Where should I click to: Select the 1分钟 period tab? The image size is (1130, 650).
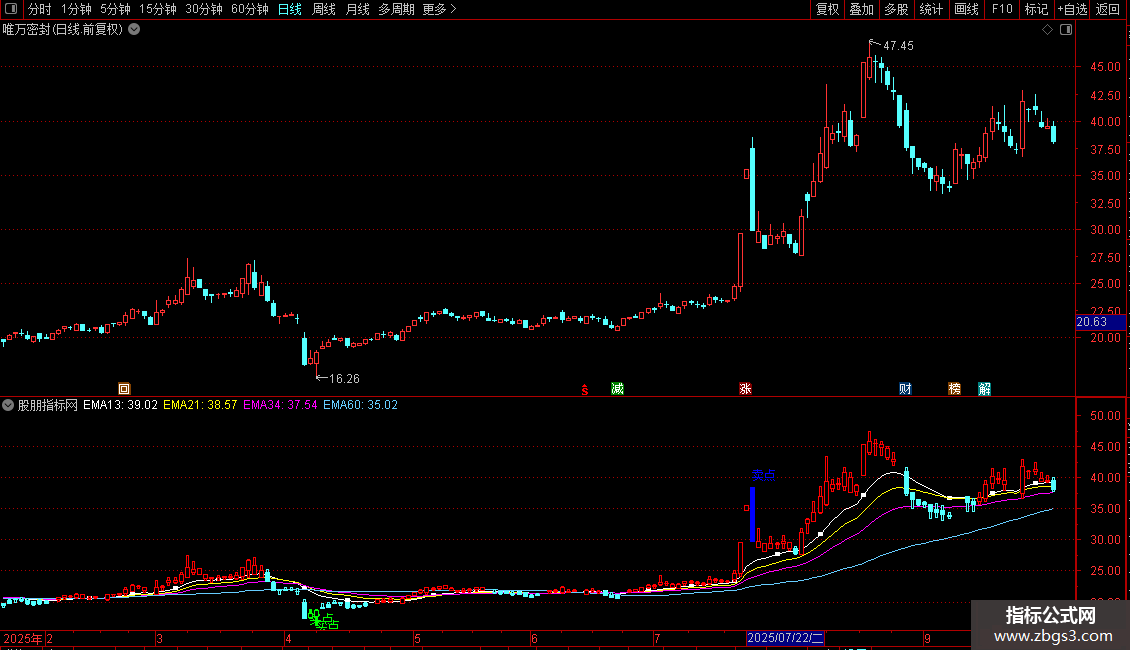click(x=76, y=9)
